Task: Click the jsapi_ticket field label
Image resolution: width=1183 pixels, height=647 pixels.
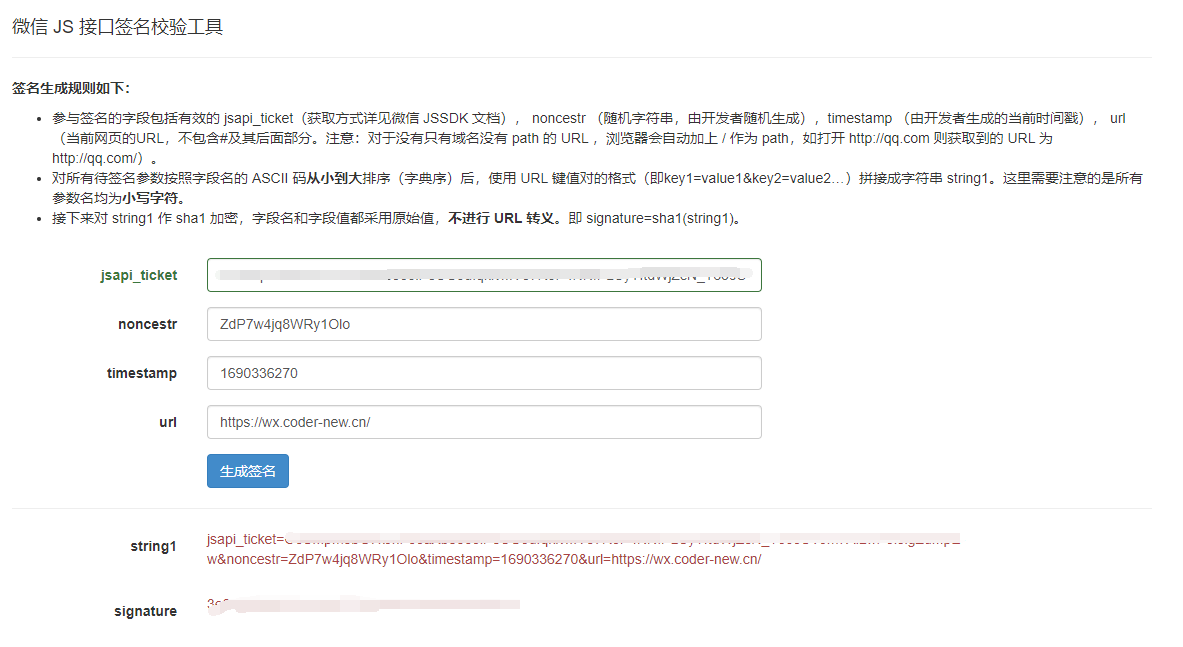Action: click(138, 275)
